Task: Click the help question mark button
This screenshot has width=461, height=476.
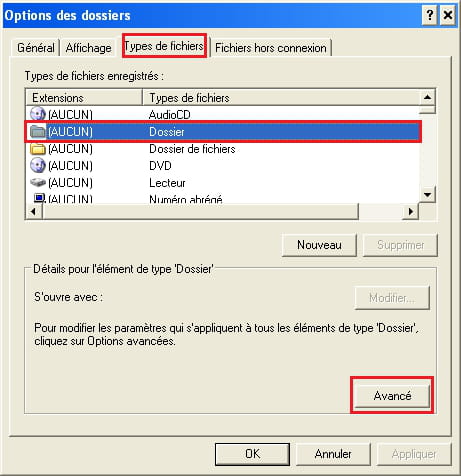Action: coord(430,15)
